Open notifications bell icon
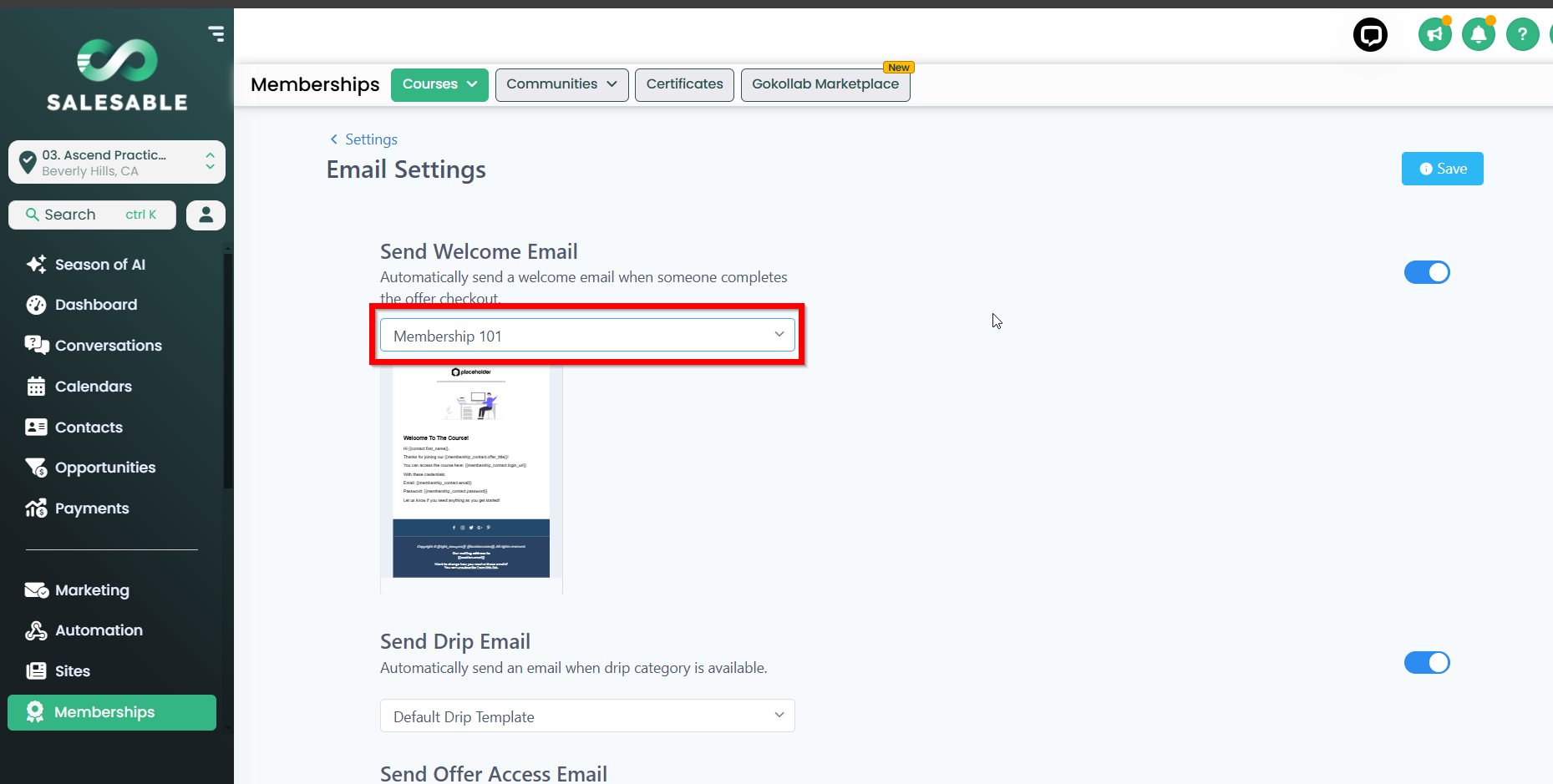Image resolution: width=1553 pixels, height=784 pixels. pos(1478,34)
